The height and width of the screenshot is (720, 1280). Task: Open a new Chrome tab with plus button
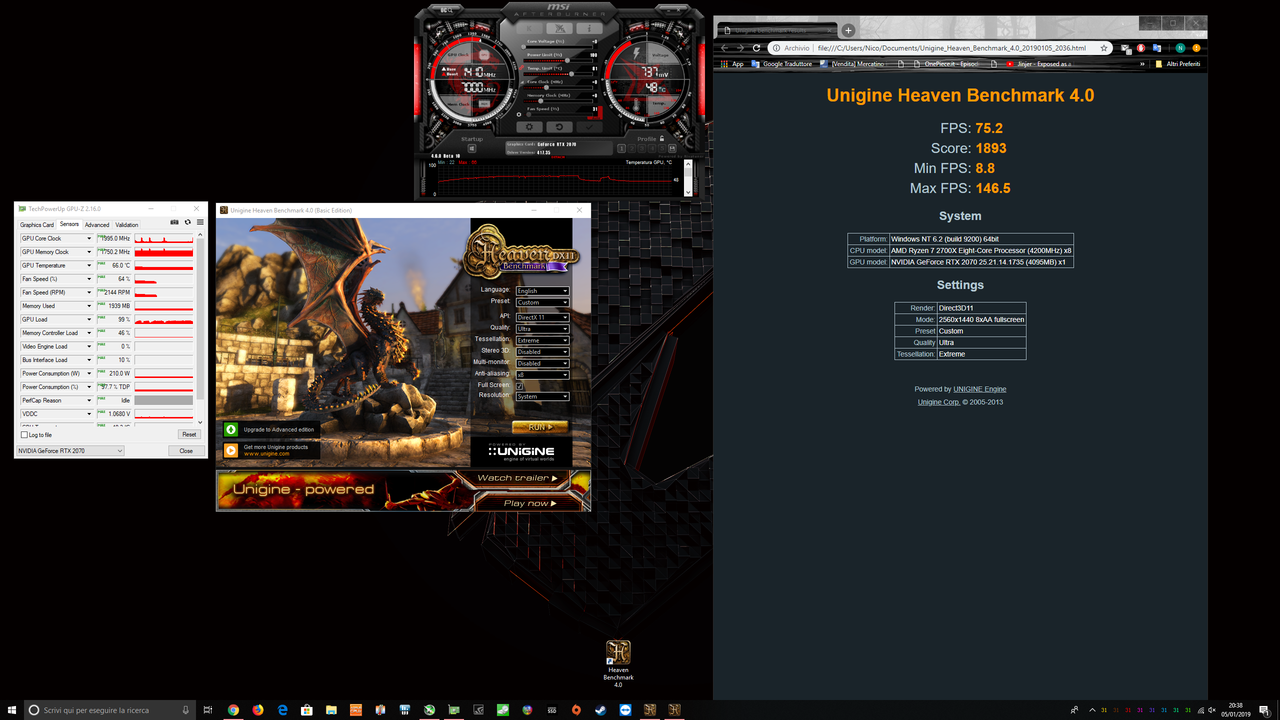point(848,30)
